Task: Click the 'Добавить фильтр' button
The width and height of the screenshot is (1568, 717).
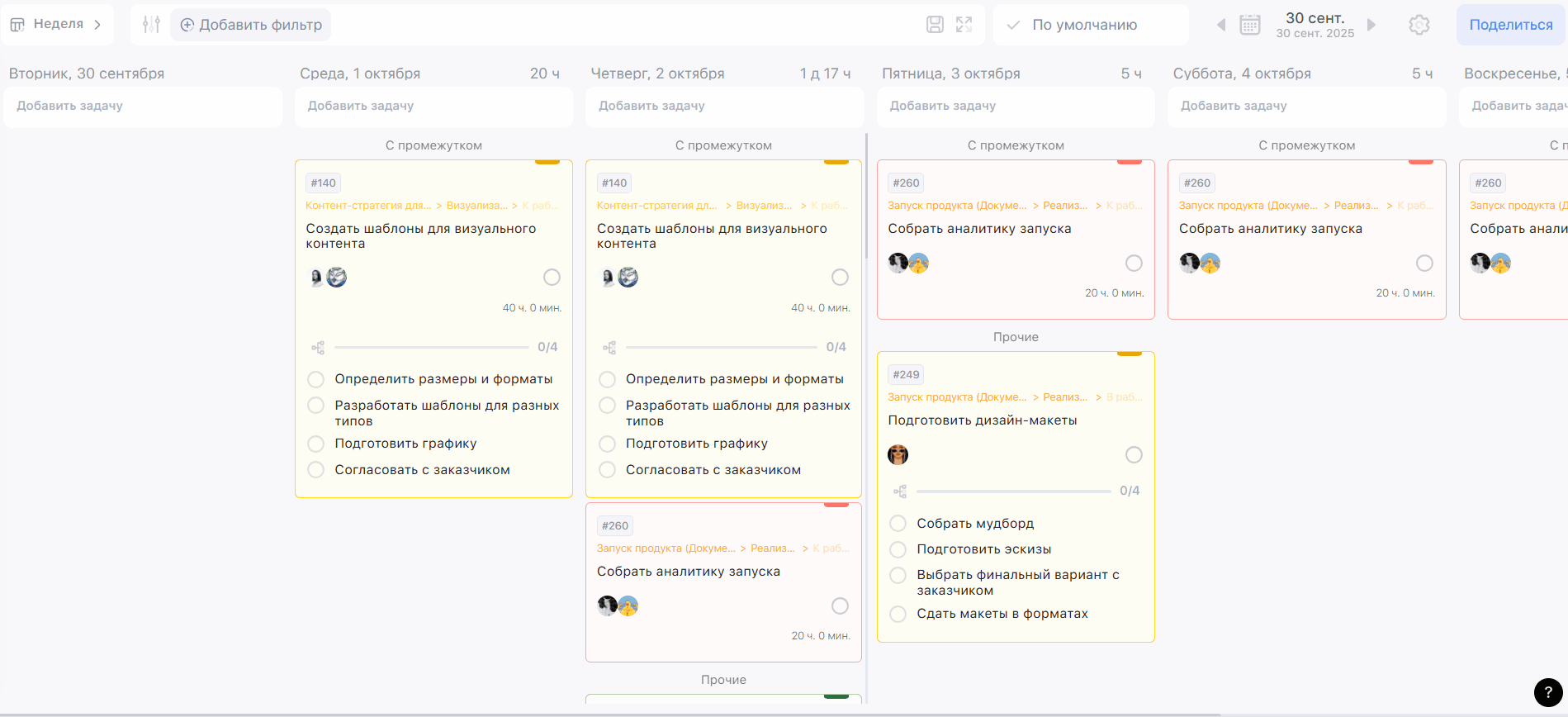Action: 251,25
